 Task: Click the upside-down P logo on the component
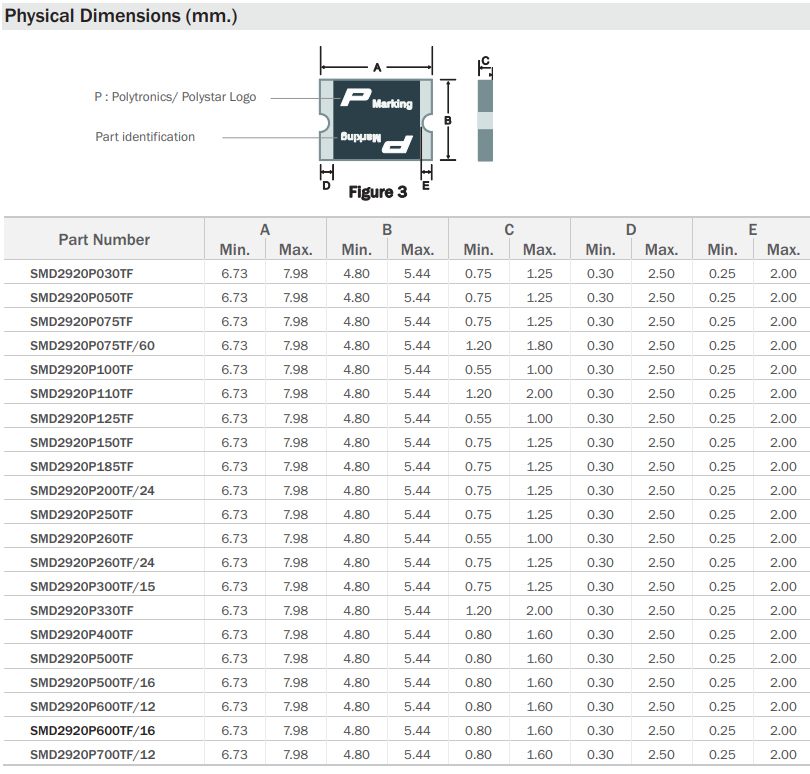pos(399,143)
